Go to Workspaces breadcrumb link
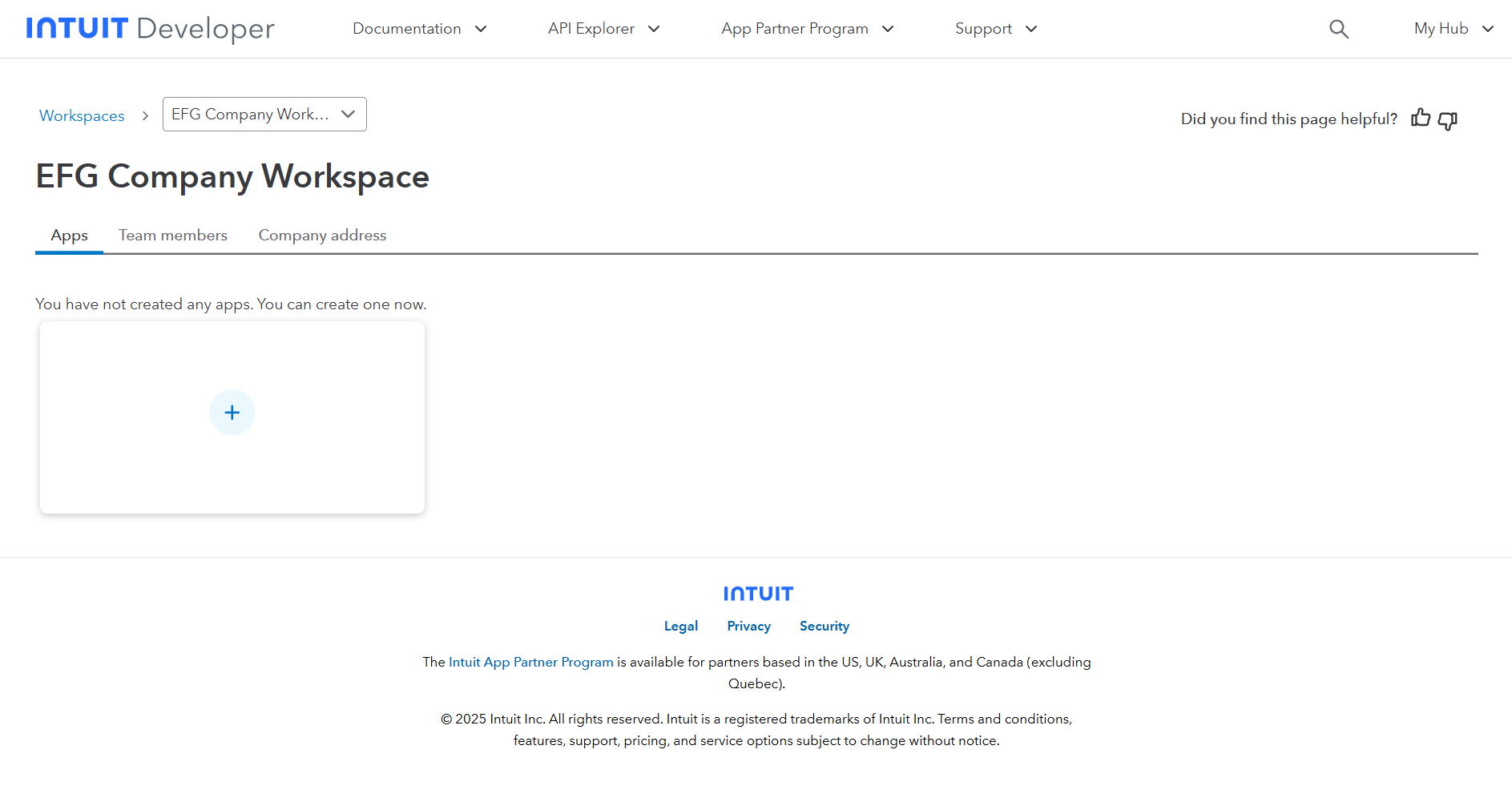Screen dimensions: 1512x798 pos(82,115)
